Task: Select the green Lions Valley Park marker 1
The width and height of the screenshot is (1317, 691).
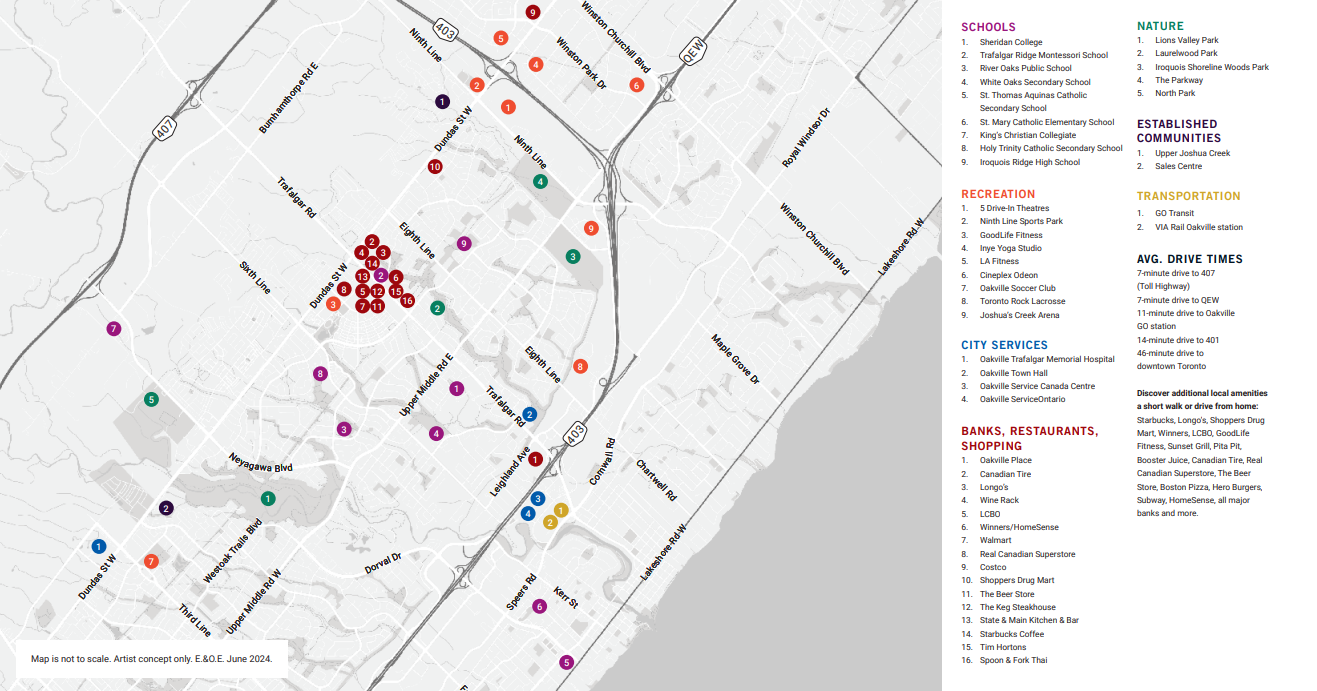Action: click(268, 498)
